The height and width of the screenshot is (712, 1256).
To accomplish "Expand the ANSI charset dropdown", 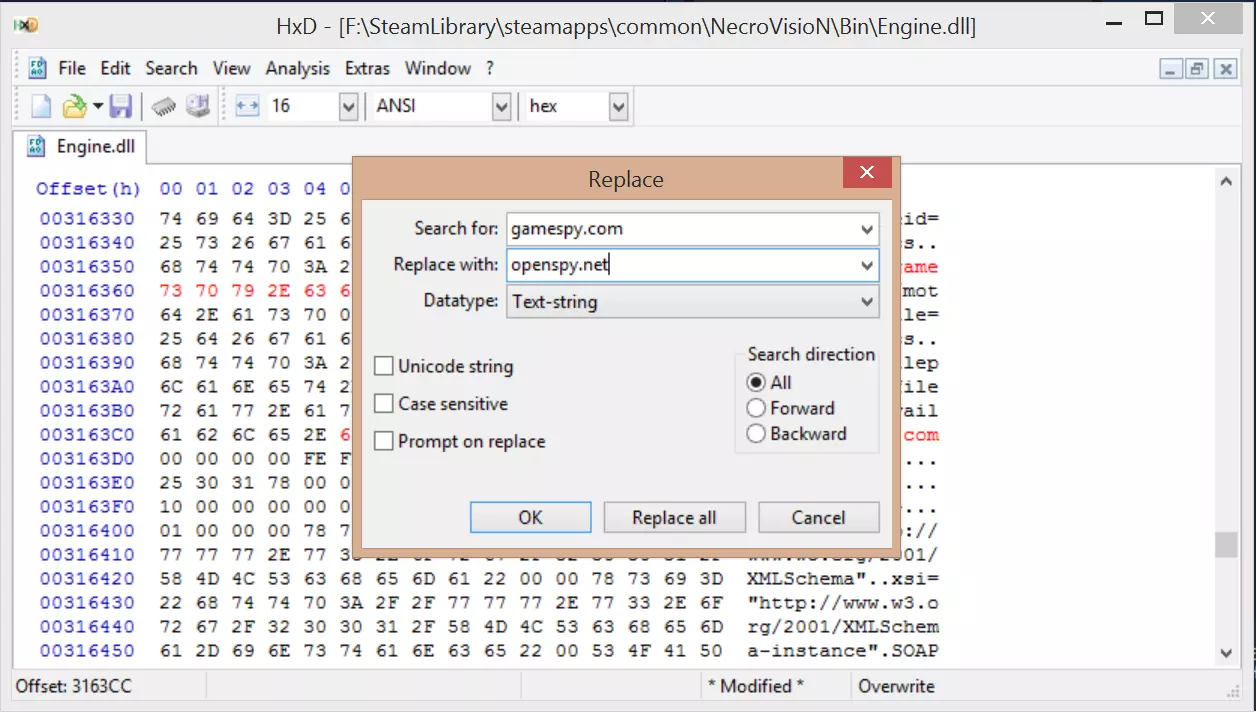I will 501,106.
